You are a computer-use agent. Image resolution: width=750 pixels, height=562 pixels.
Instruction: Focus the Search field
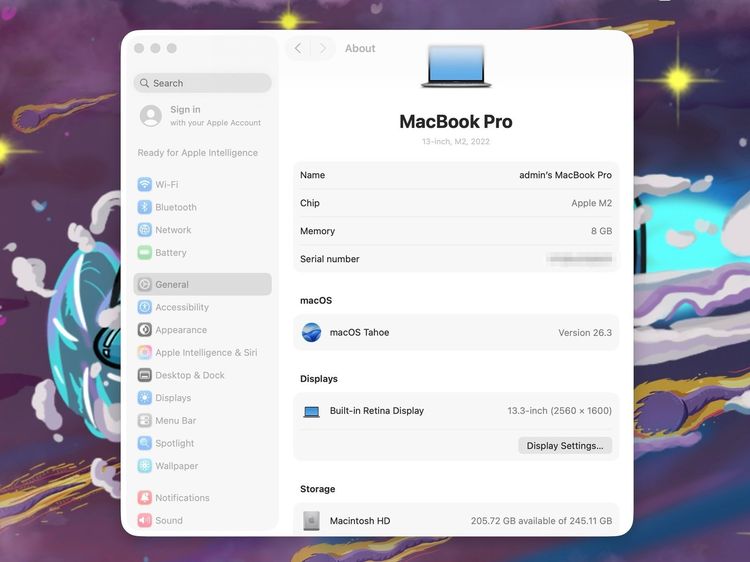point(203,83)
